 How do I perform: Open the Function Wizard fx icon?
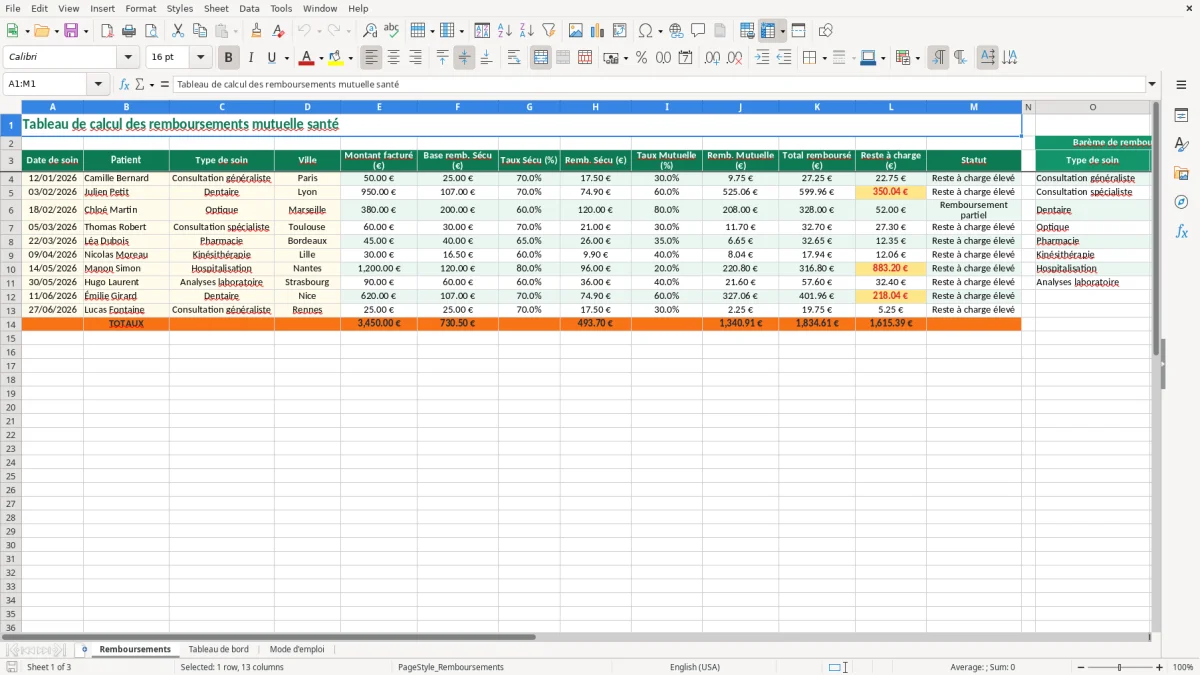[x=124, y=84]
